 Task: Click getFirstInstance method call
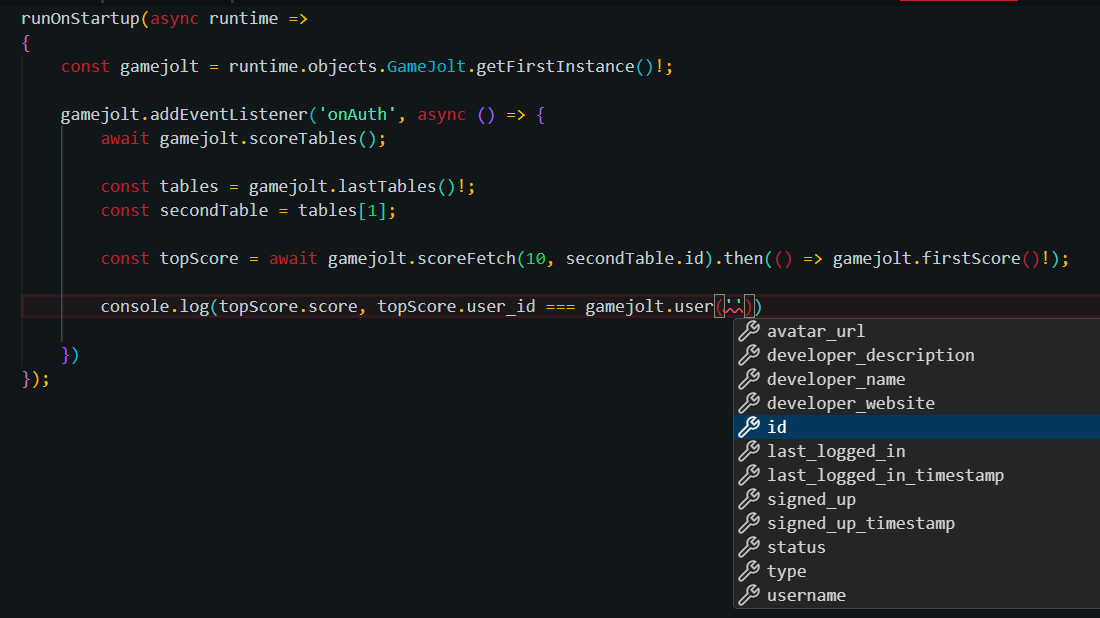pyautogui.click(x=556, y=67)
